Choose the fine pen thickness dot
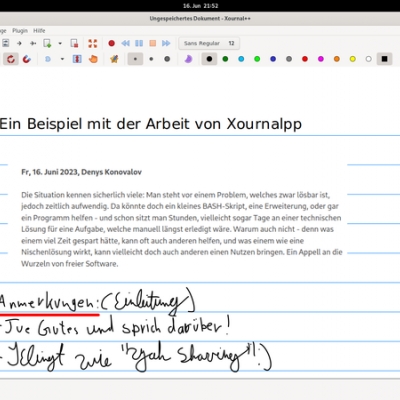Screen dimensions: 400x400 (x=135, y=59)
